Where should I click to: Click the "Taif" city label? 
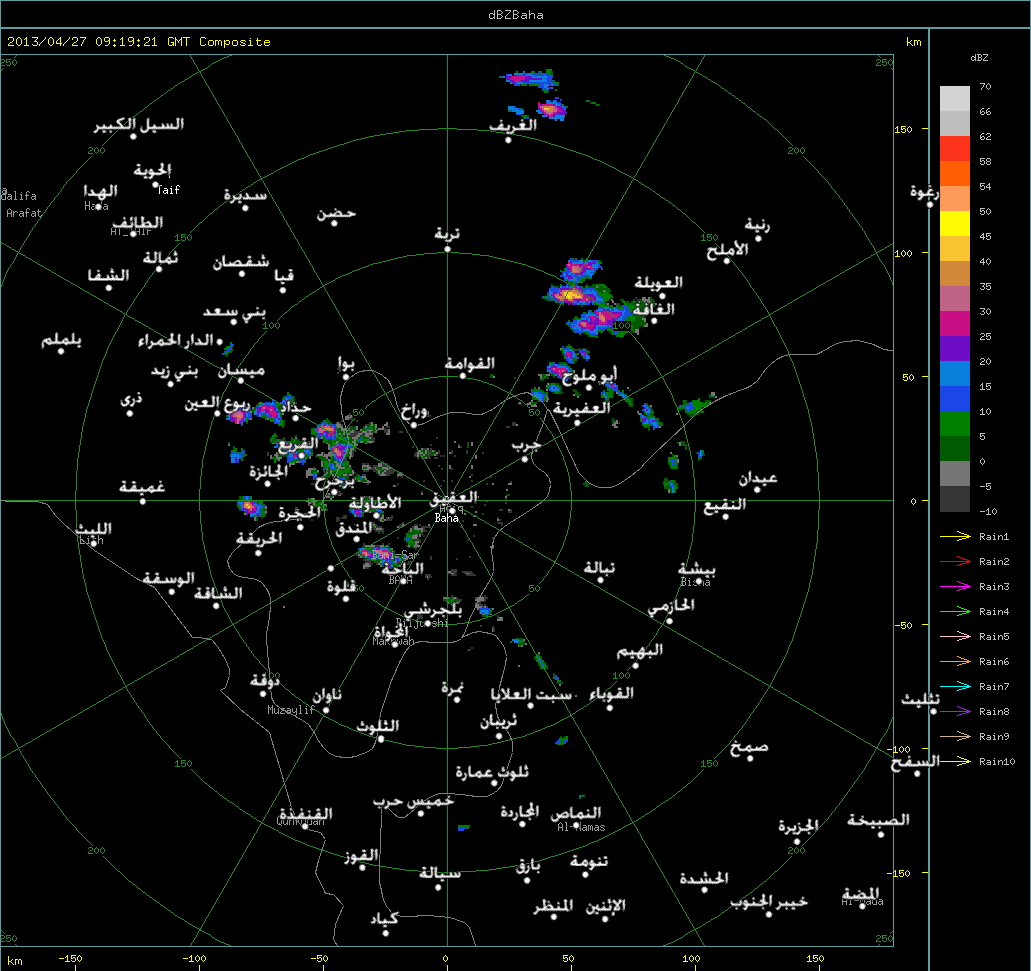(x=168, y=190)
